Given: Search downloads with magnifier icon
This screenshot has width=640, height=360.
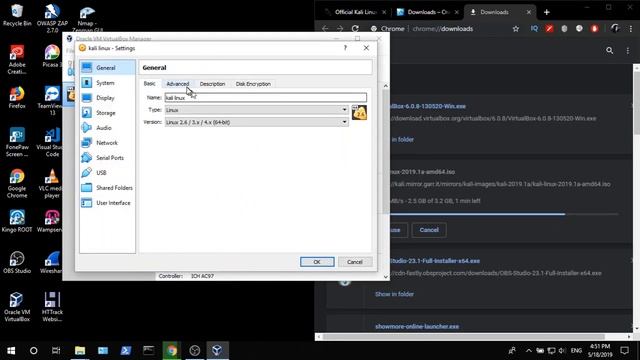Looking at the screenshot, I should click(609, 50).
